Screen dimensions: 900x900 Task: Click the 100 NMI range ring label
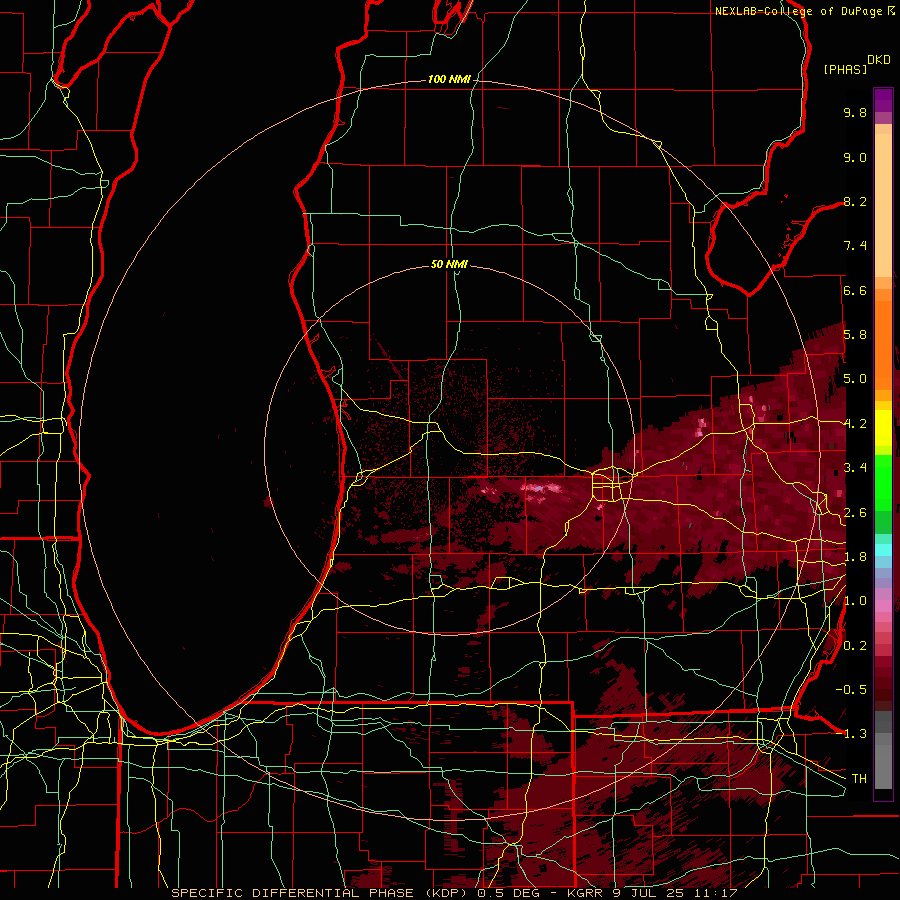pyautogui.click(x=449, y=79)
